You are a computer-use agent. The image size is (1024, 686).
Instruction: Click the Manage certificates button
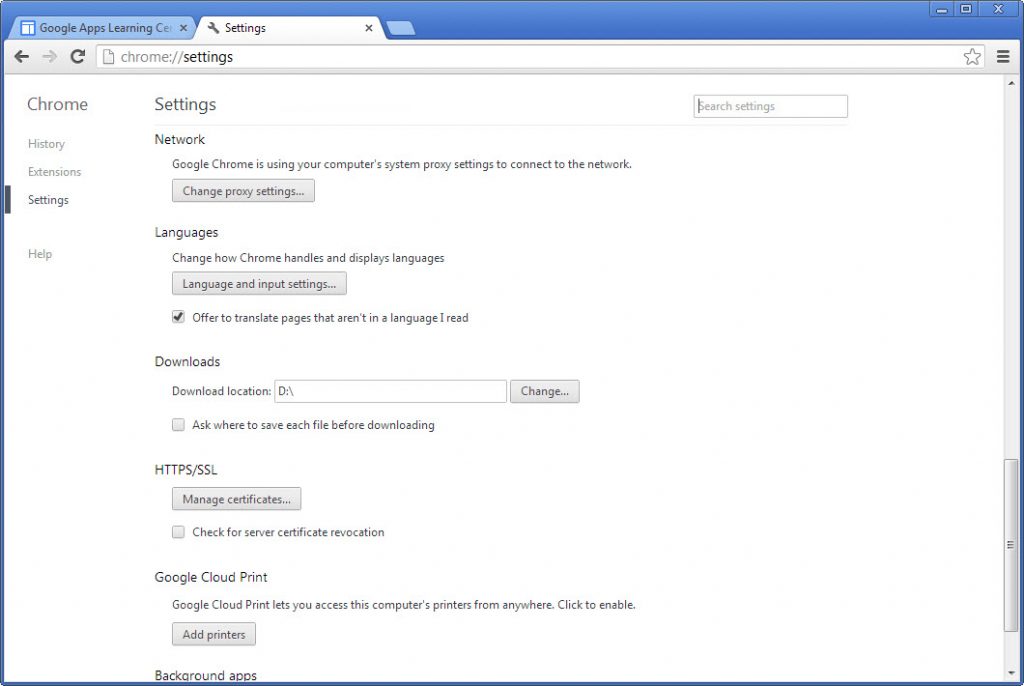[x=236, y=499]
